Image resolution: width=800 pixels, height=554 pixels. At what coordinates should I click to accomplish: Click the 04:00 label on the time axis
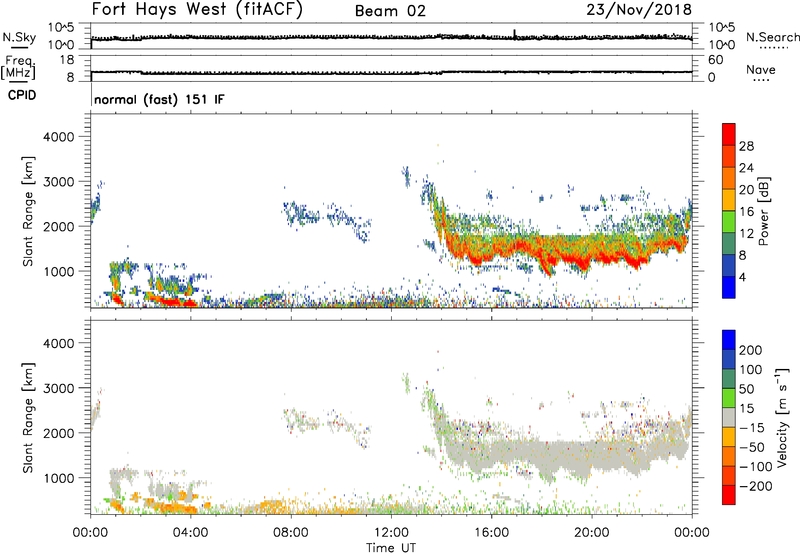(x=191, y=533)
